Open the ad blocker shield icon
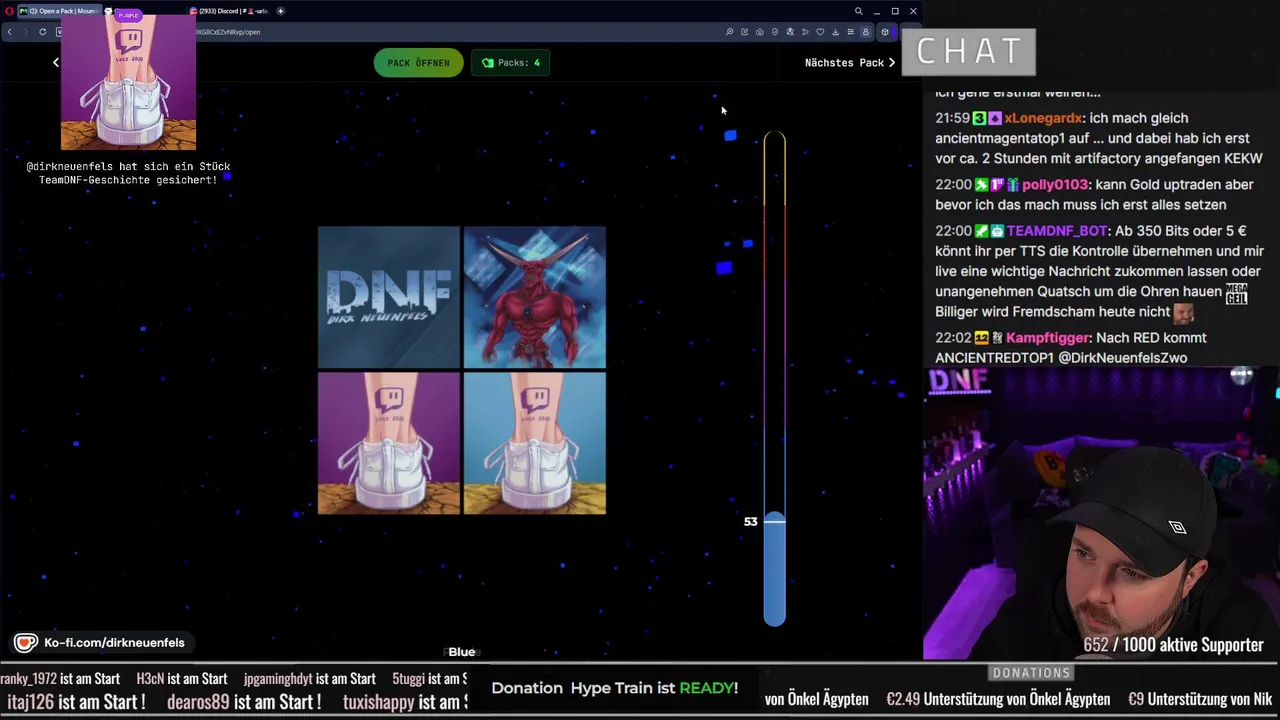The image size is (1280, 720). tap(775, 32)
